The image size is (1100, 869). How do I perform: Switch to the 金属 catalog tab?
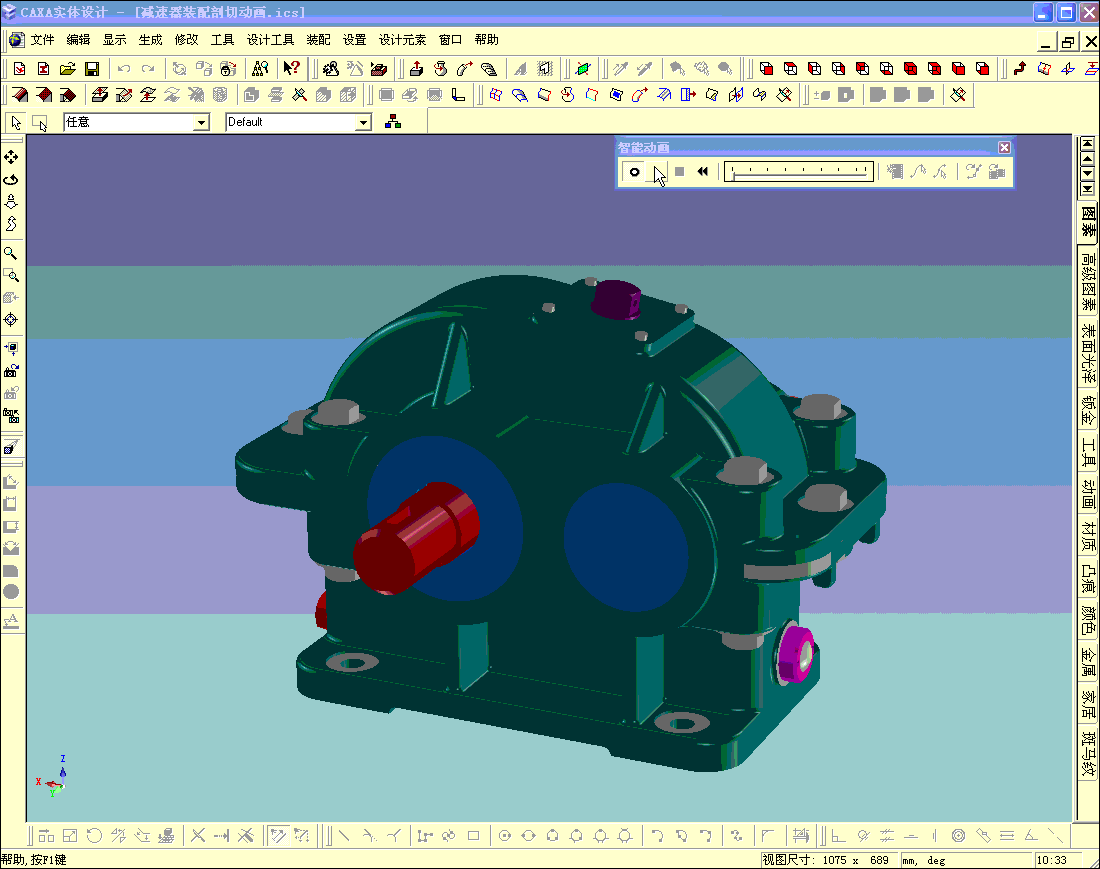[1087, 661]
